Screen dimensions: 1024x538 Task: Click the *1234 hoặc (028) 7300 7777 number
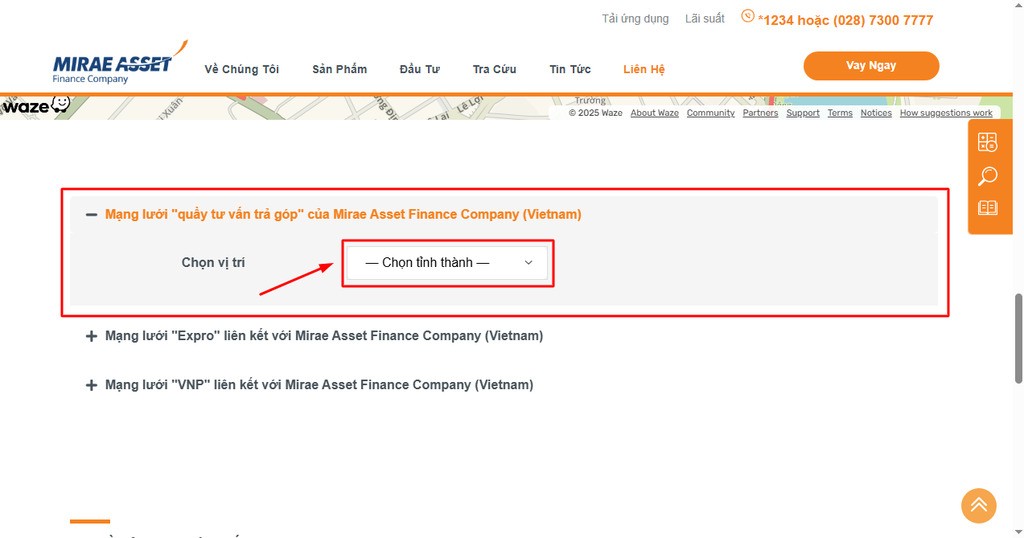click(x=845, y=20)
